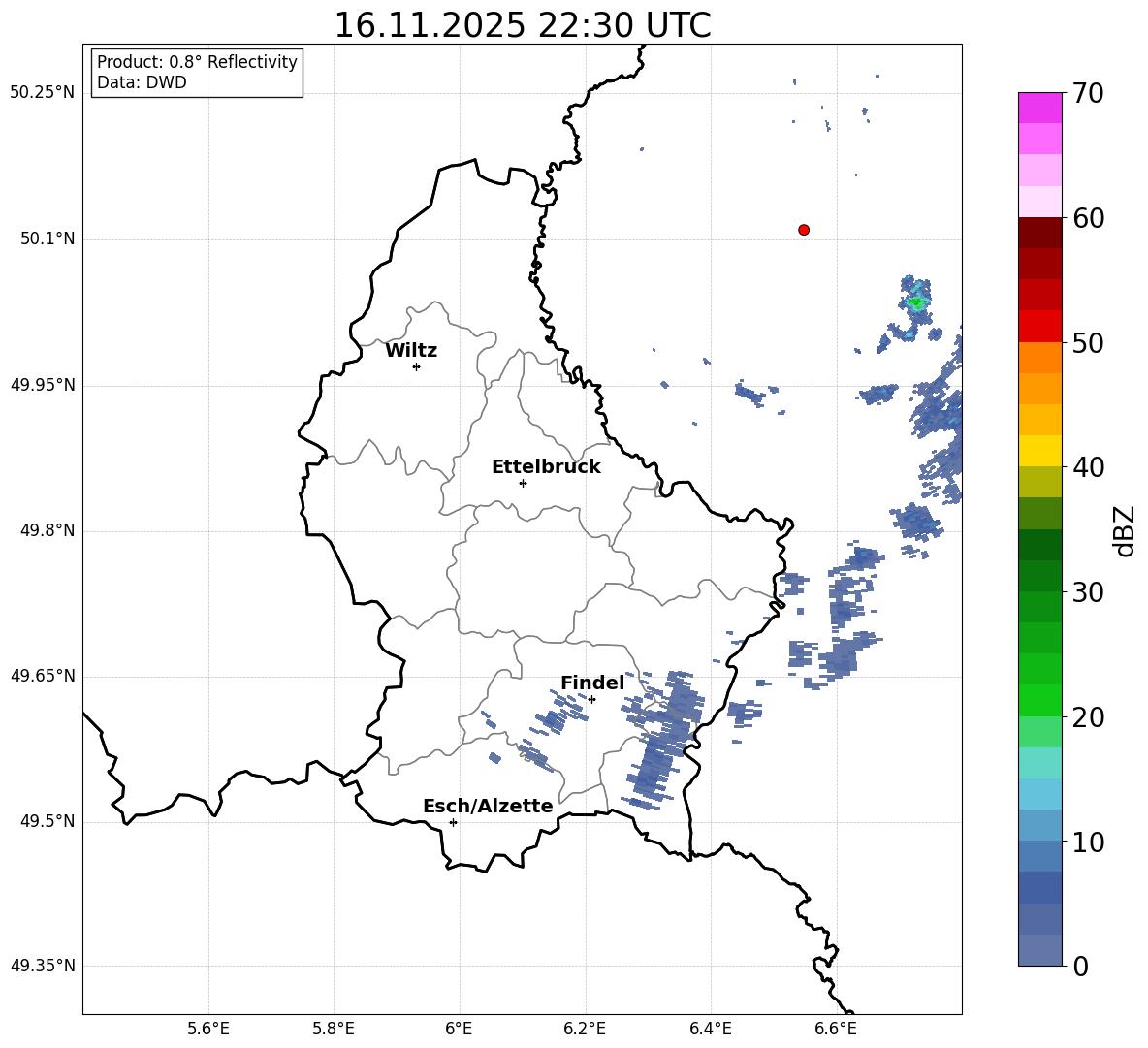Click the 'Data: DWD' text
The image size is (1148, 1048).
(x=142, y=82)
